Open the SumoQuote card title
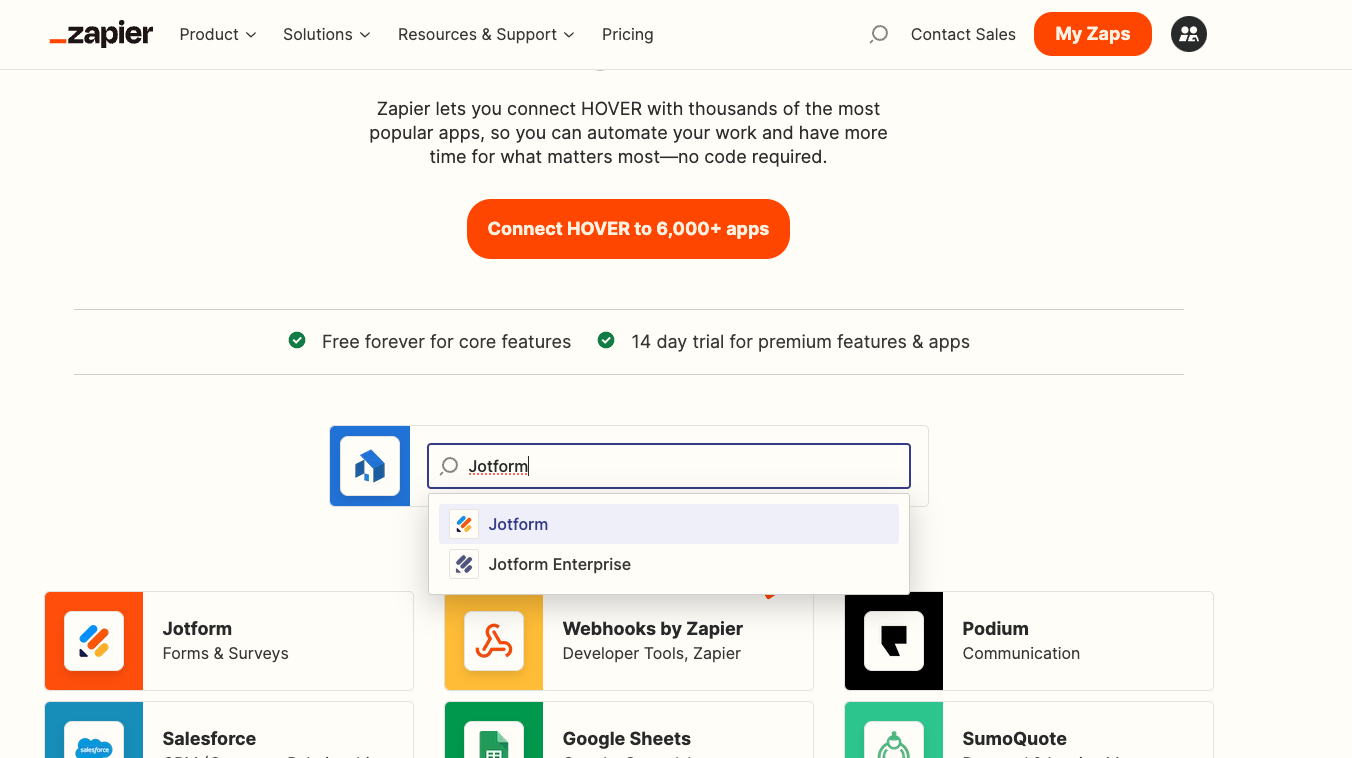The height and width of the screenshot is (758, 1352). click(1015, 739)
